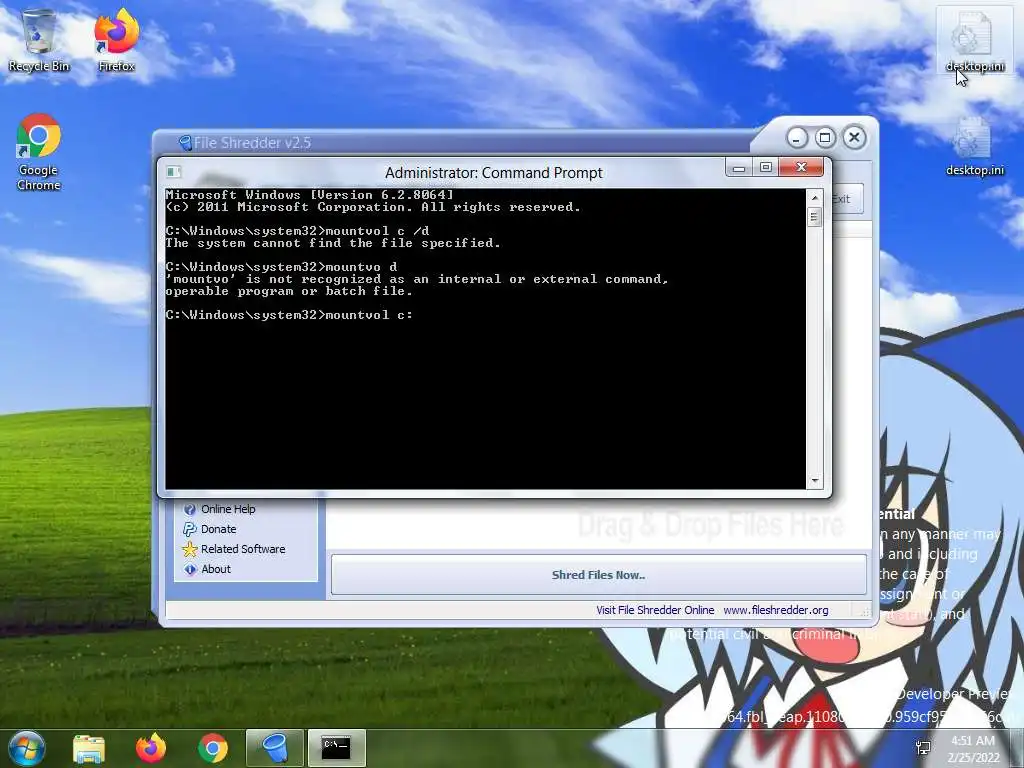Viewport: 1024px width, 768px height.
Task: Close the Administrator Command Prompt window
Action: [x=802, y=168]
